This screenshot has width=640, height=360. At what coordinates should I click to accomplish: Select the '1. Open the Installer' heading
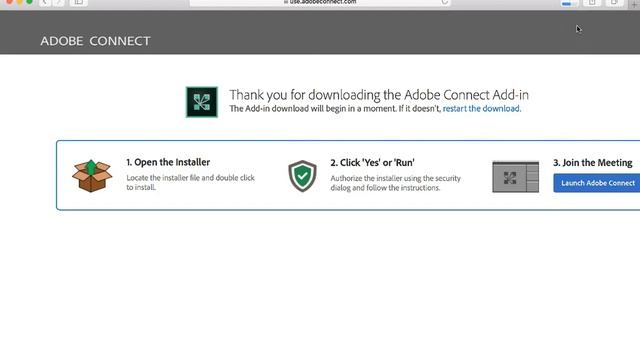168,162
